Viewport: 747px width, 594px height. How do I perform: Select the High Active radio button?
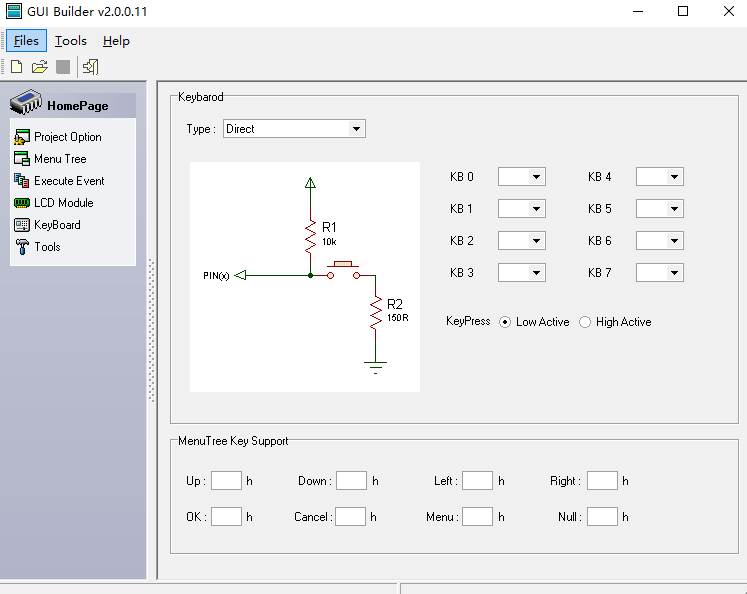[585, 322]
